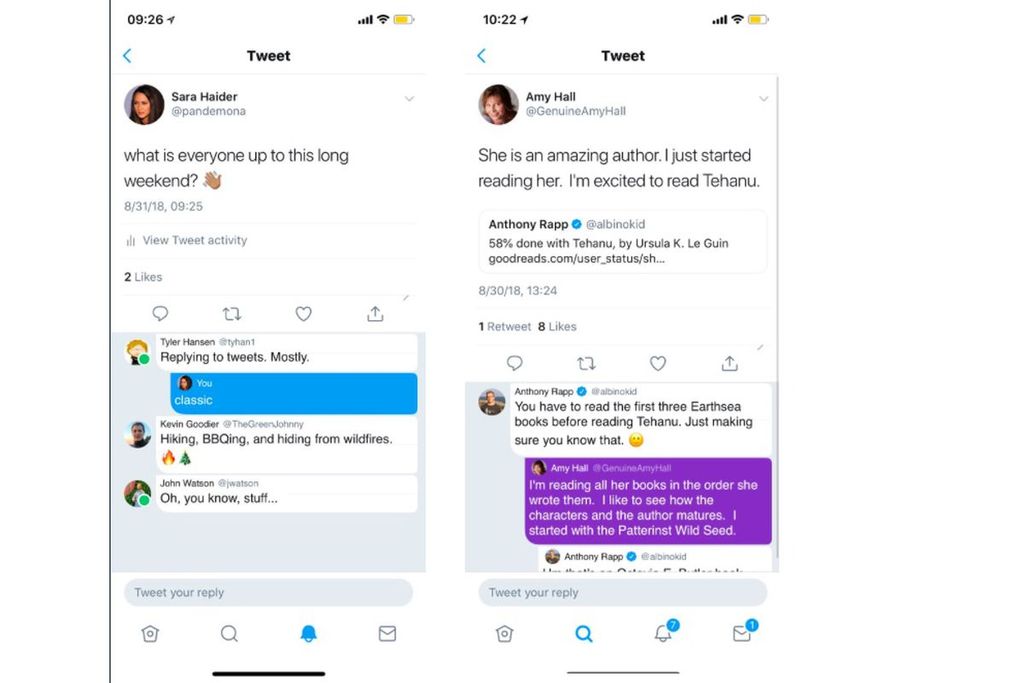This screenshot has height=683, width=1024.
Task: Open Search tab in left phone
Action: click(x=229, y=633)
